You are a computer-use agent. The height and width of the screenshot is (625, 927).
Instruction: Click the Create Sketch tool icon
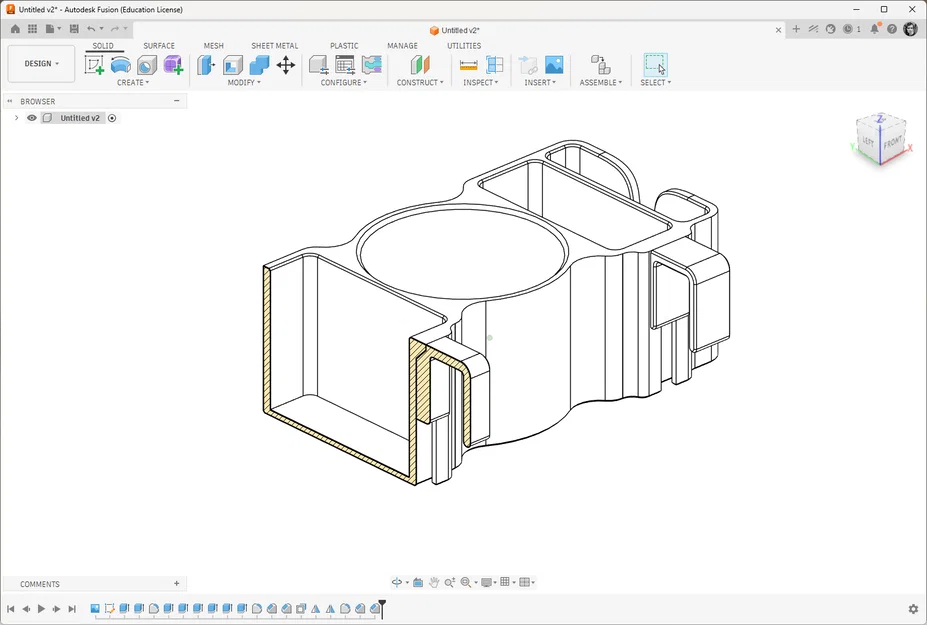(94, 64)
